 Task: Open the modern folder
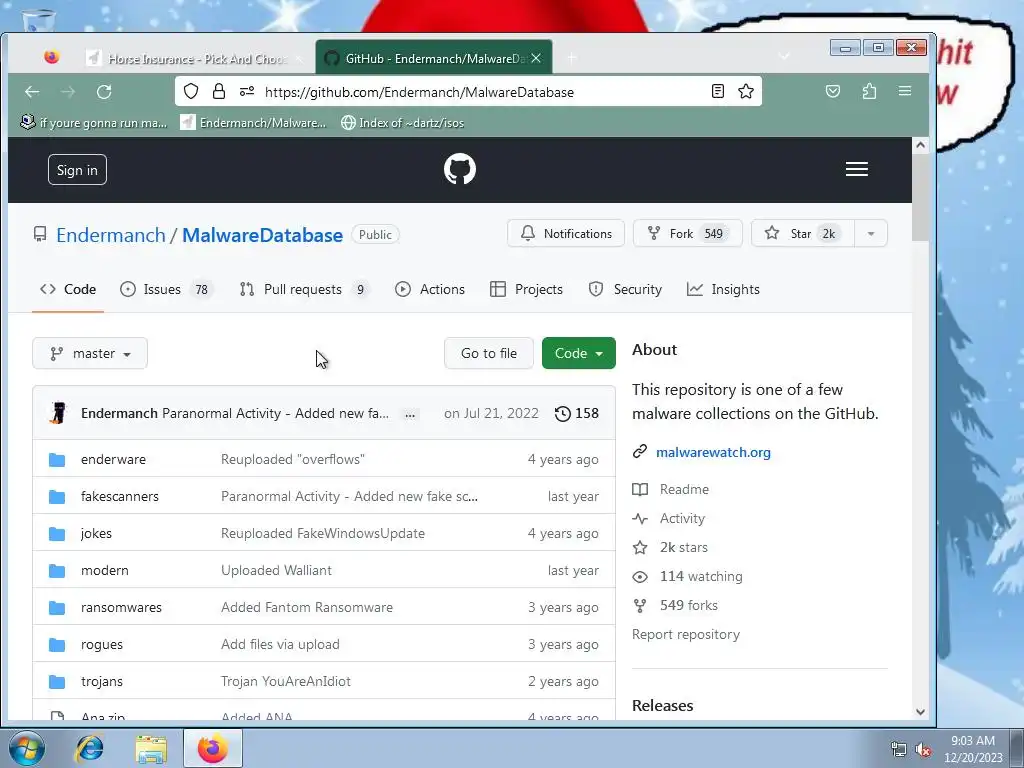click(x=104, y=570)
